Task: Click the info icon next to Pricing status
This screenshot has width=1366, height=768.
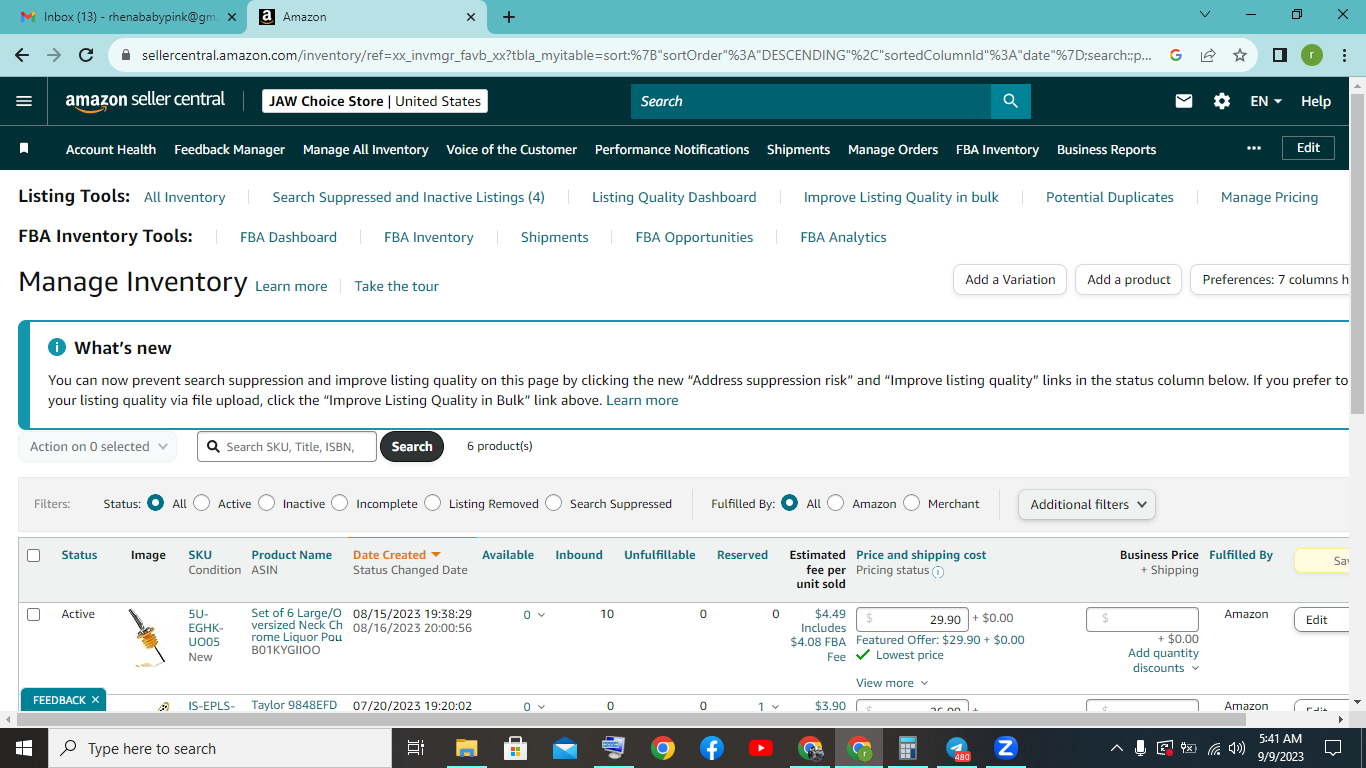Action: click(x=938, y=572)
